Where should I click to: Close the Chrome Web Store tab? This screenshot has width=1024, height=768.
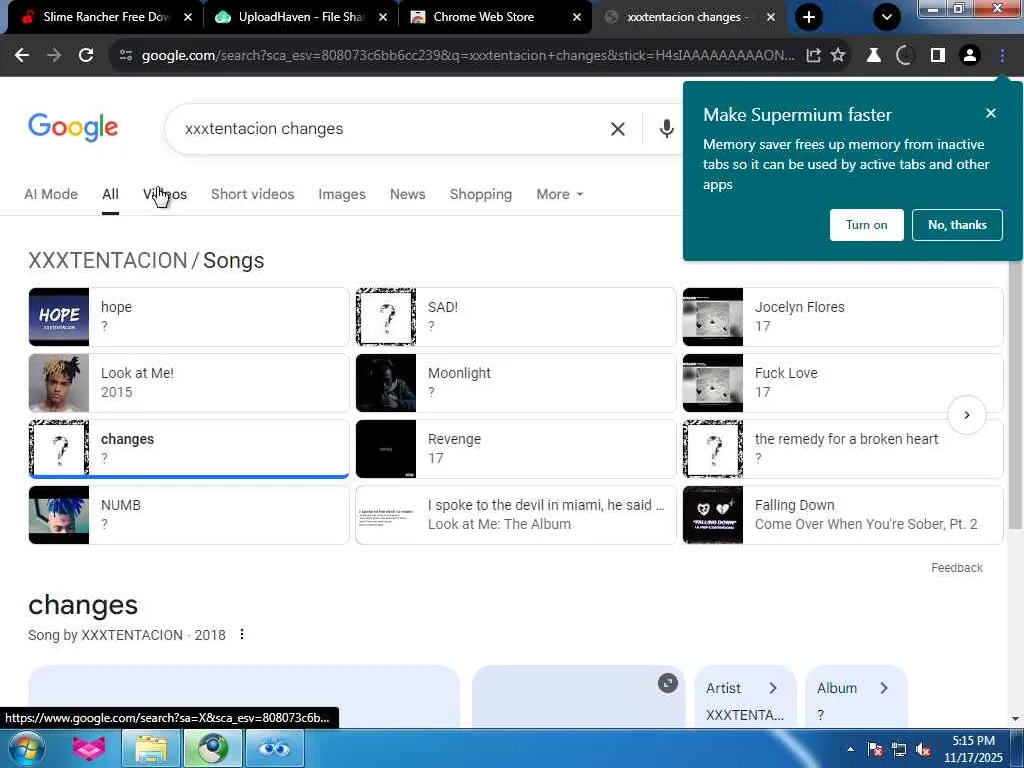pyautogui.click(x=577, y=17)
